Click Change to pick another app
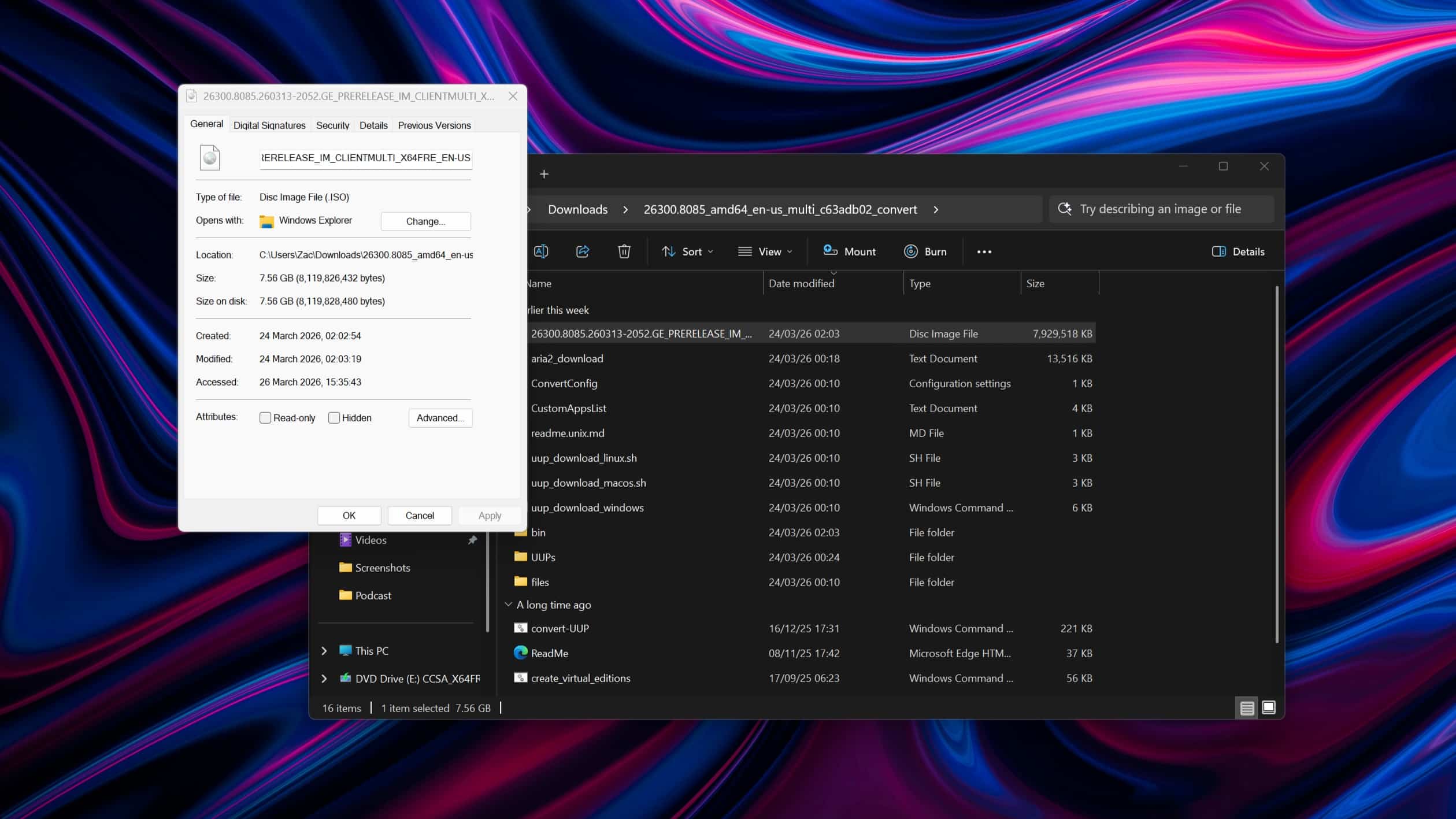1456x819 pixels. tap(426, 221)
